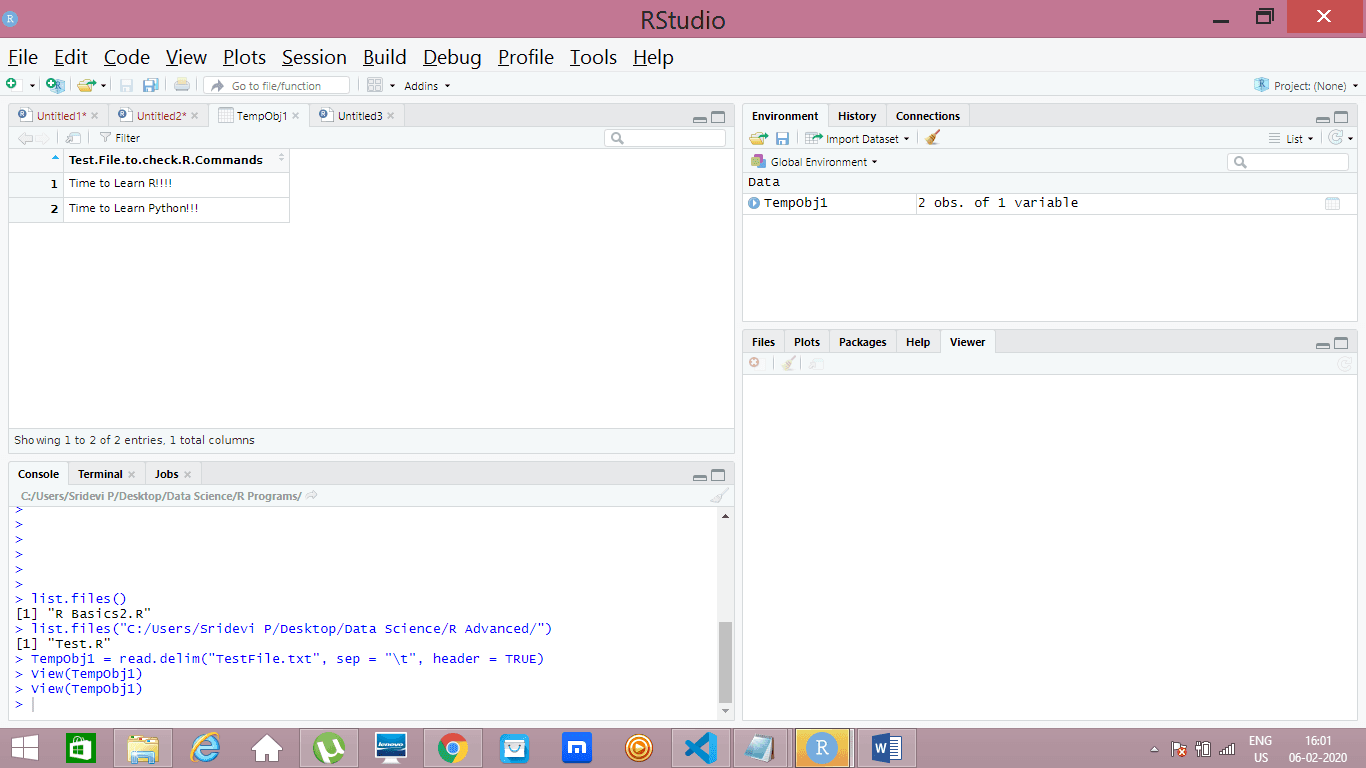Click the data viewer forward arrow
The width and height of the screenshot is (1366, 768).
[42, 138]
